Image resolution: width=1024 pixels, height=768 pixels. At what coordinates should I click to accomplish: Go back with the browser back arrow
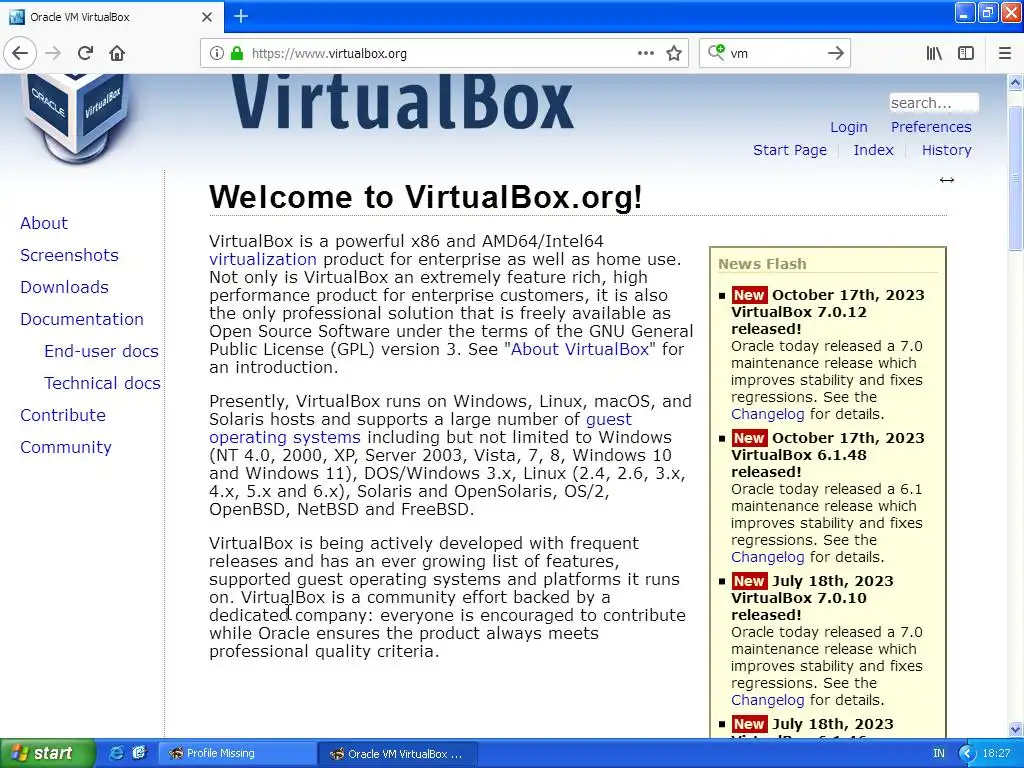click(x=20, y=53)
